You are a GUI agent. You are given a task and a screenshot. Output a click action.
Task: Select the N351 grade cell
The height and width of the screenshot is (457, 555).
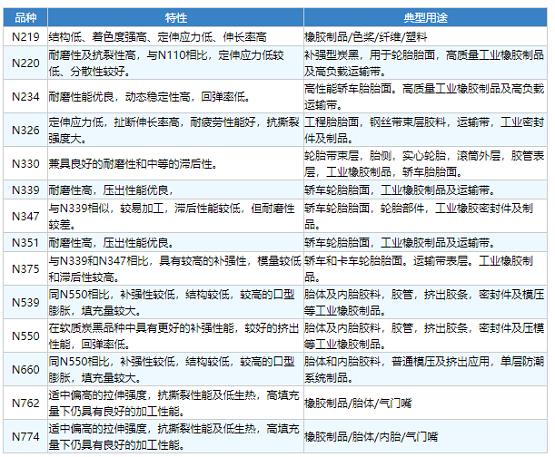point(25,242)
